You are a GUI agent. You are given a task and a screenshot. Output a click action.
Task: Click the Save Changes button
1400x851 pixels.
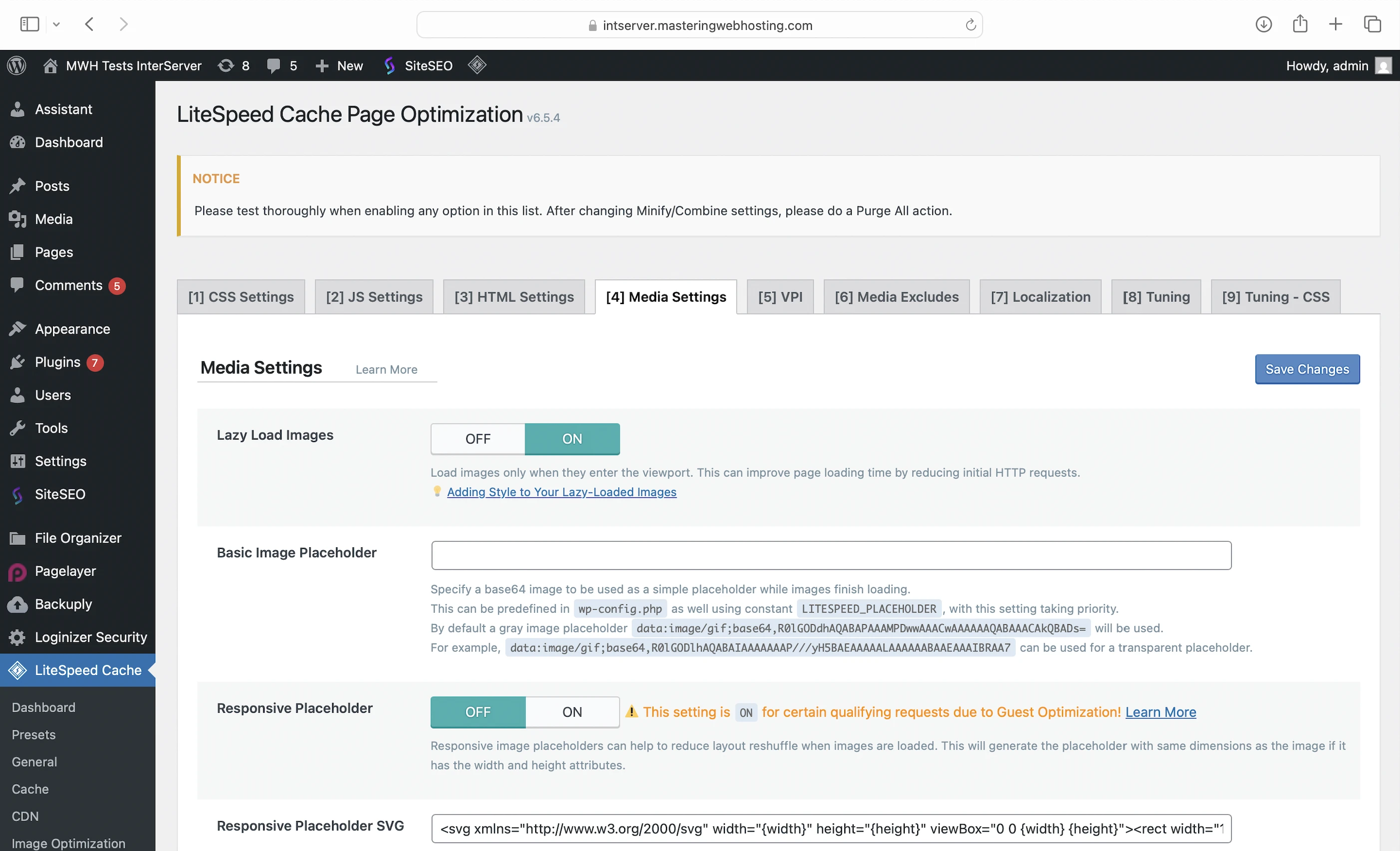pyautogui.click(x=1306, y=369)
